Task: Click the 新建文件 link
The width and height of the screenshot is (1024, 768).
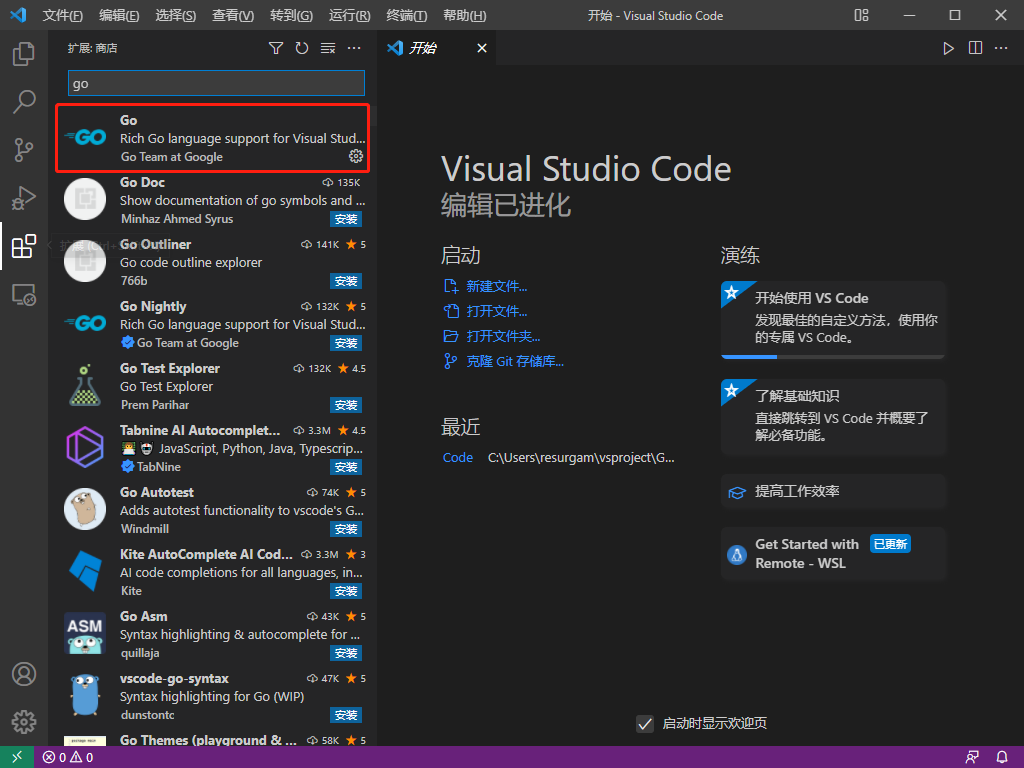Action: (x=496, y=287)
